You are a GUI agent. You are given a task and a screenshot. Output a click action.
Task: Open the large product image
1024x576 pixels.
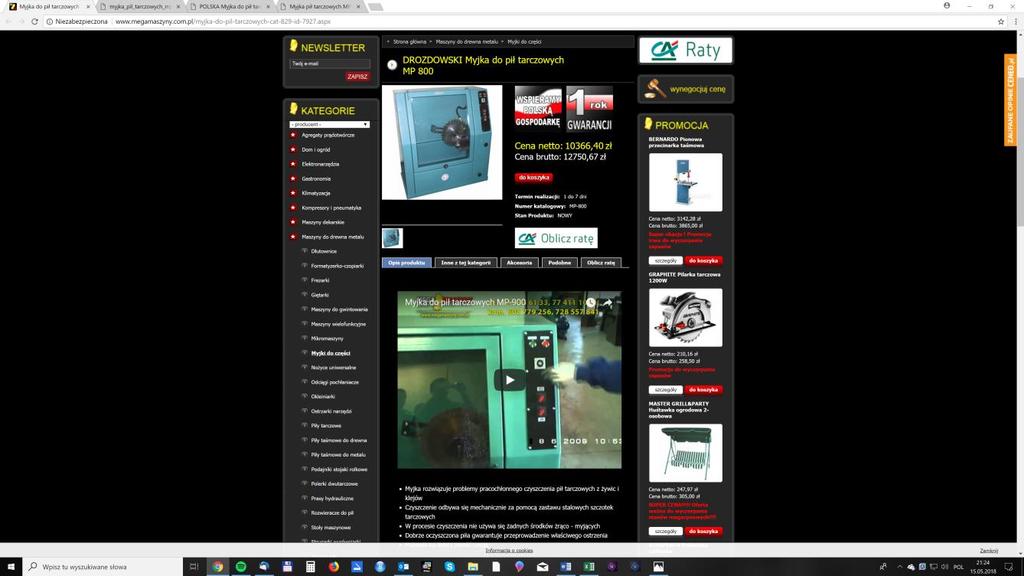(x=442, y=142)
